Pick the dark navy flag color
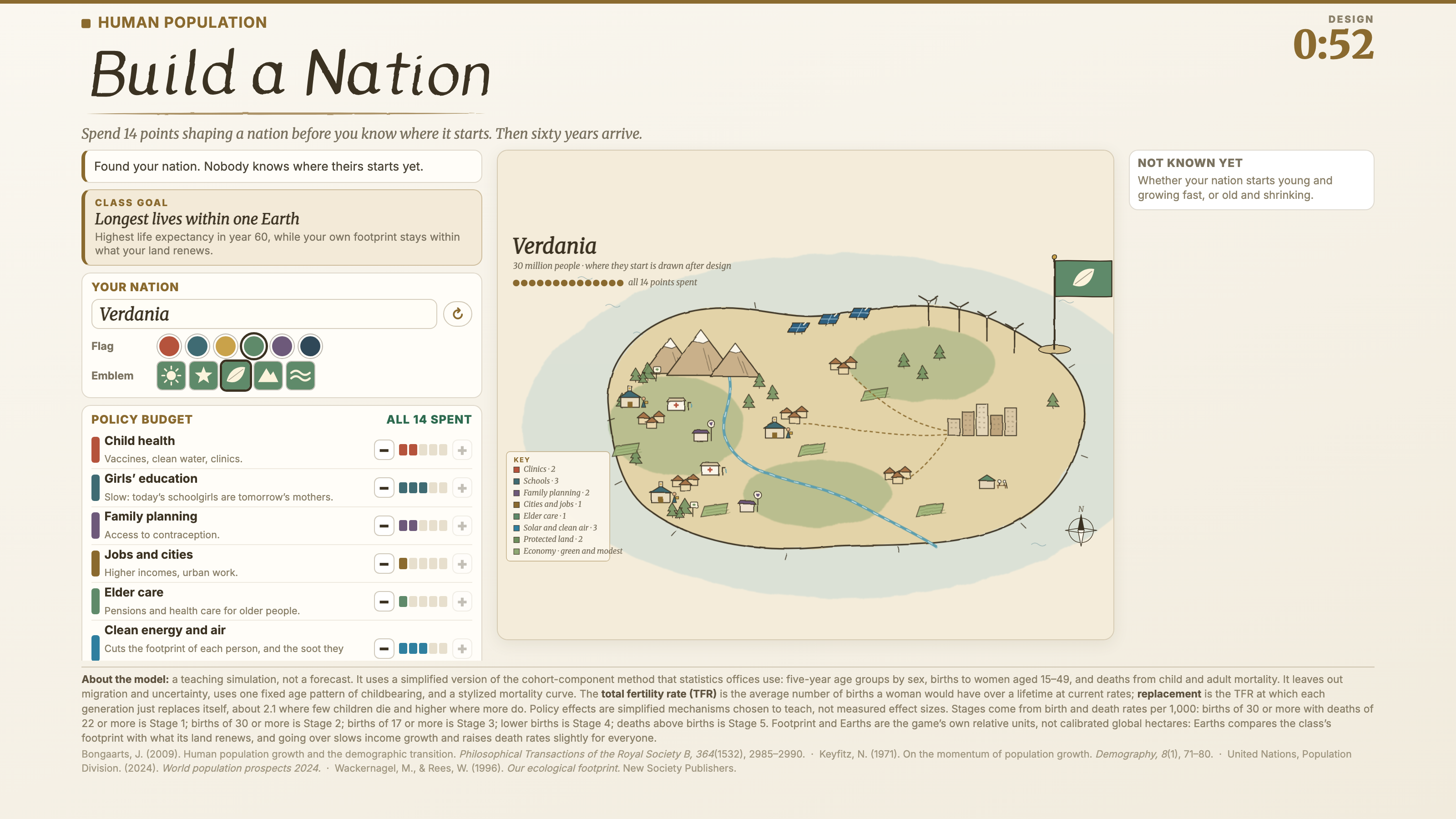 [310, 346]
